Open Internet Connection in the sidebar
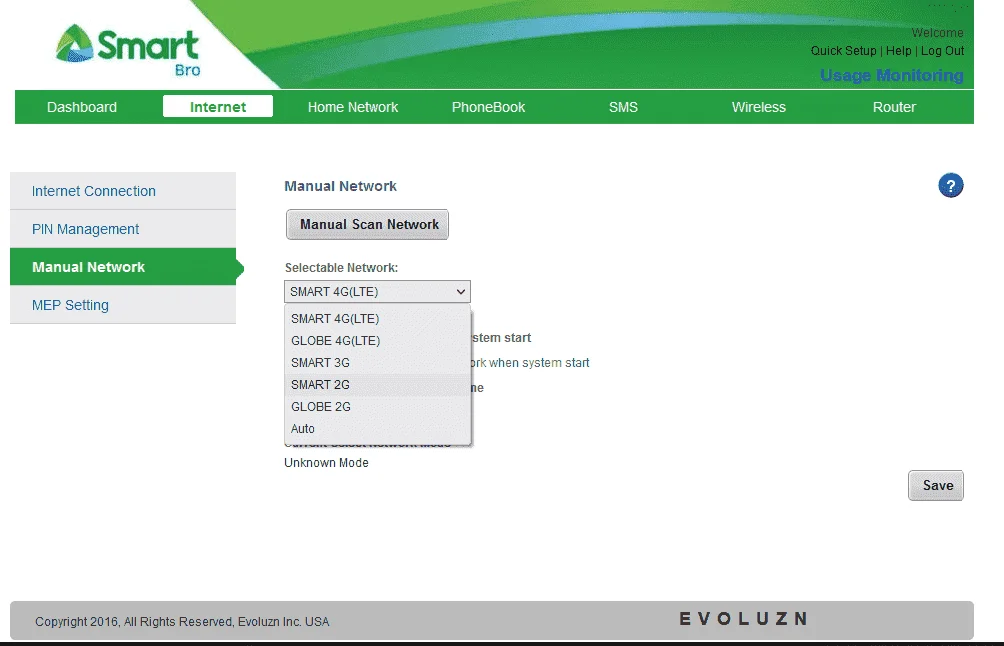The image size is (1004, 646). 123,191
